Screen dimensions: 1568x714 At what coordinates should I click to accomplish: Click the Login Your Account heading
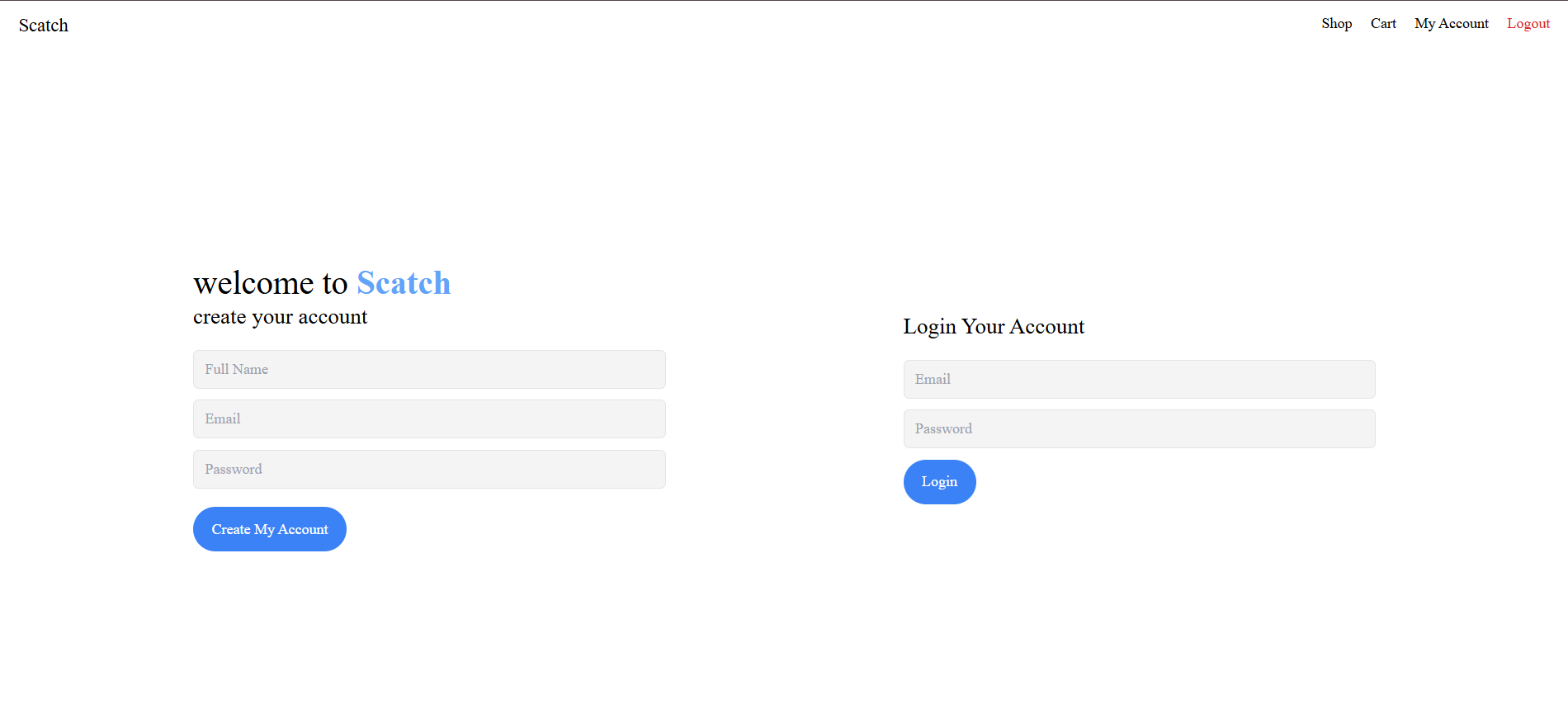(x=994, y=327)
